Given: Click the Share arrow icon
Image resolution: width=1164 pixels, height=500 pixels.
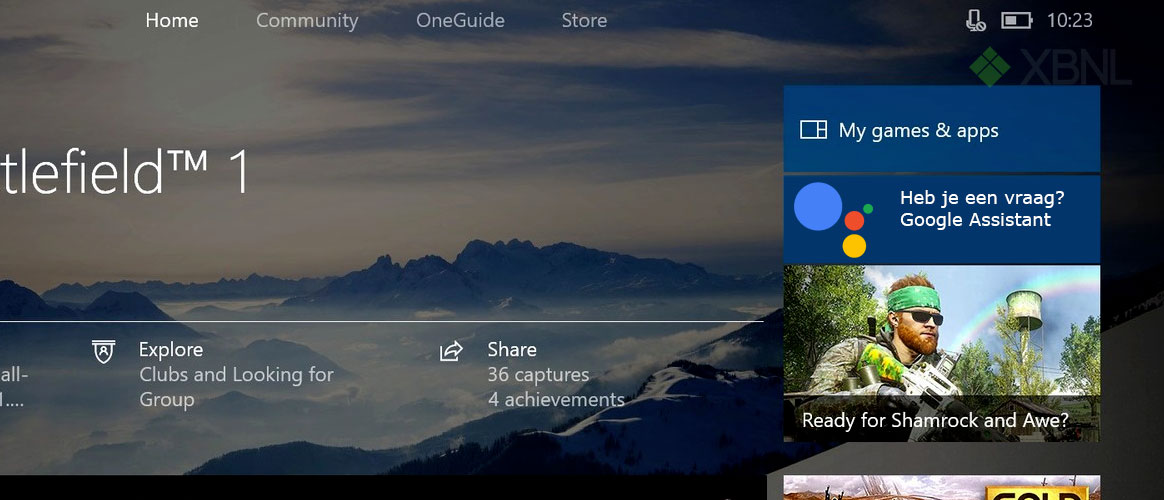Looking at the screenshot, I should coord(451,351).
